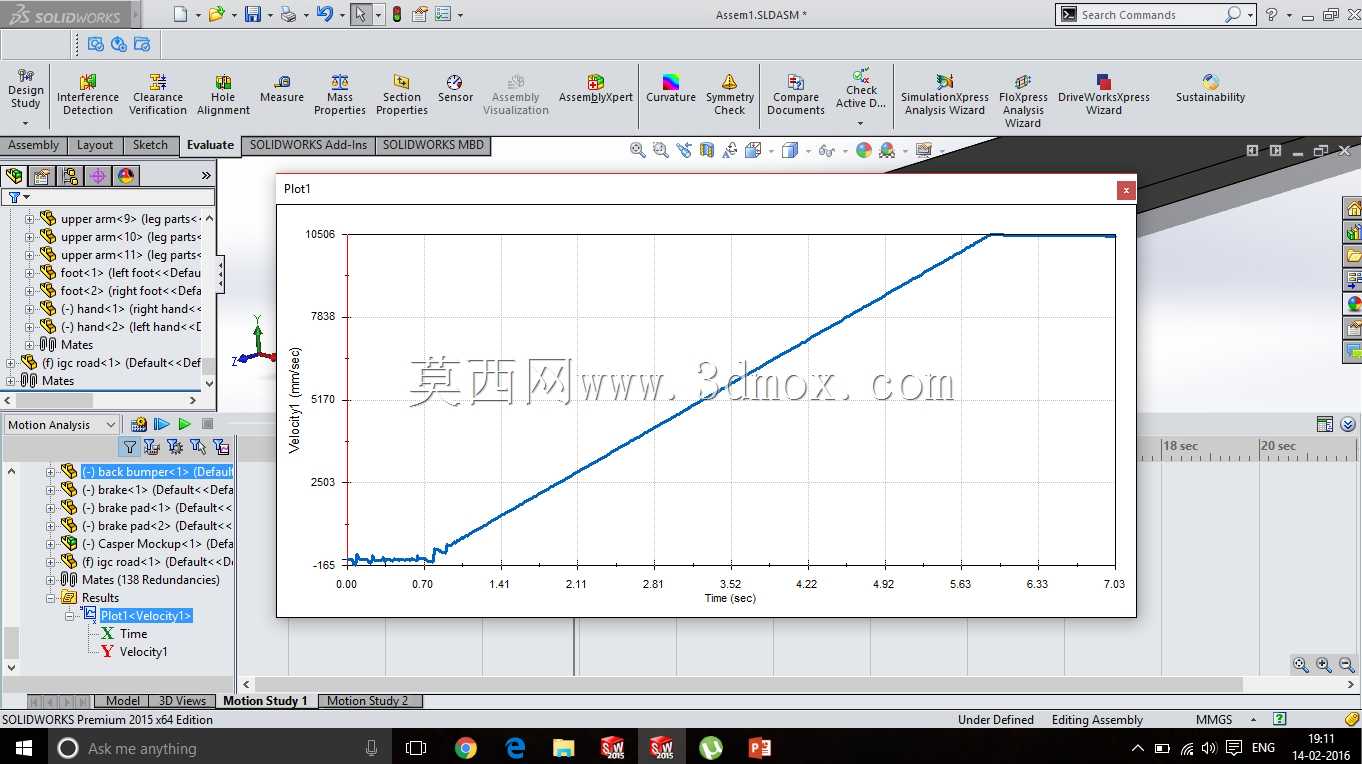
Task: Open the DisplayManager tab icon
Action: [126, 176]
